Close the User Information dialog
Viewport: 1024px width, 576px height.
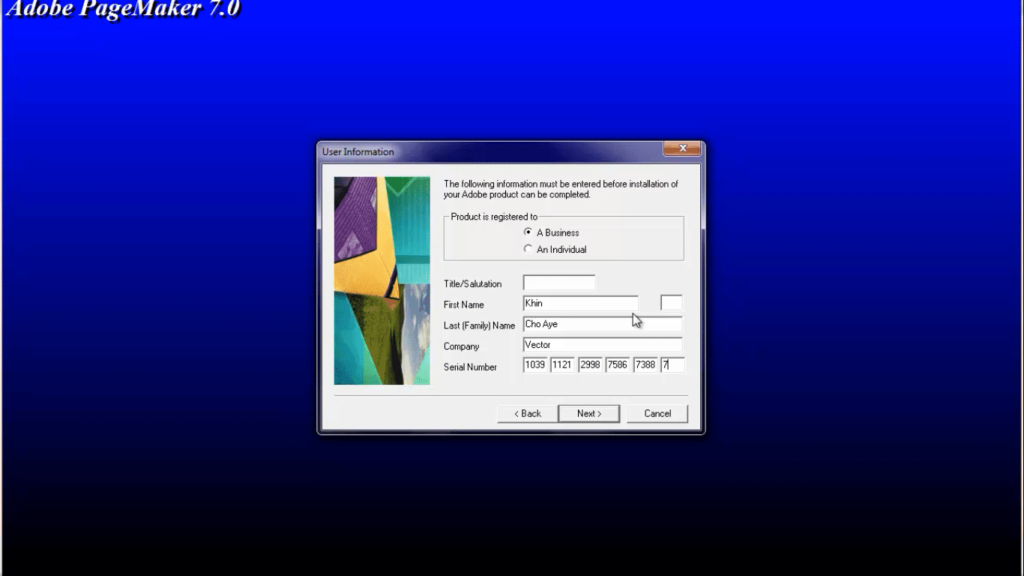682,148
